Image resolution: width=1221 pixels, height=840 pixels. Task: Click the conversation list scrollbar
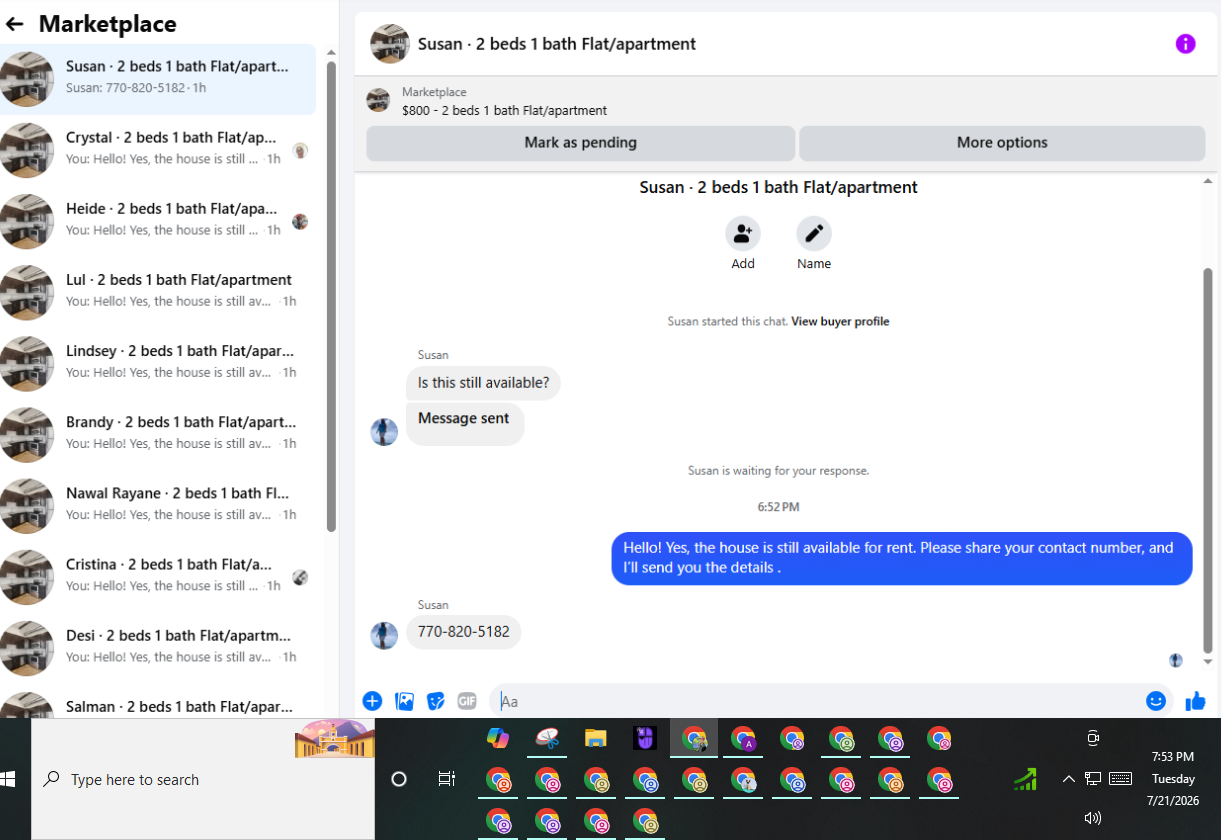(x=331, y=297)
